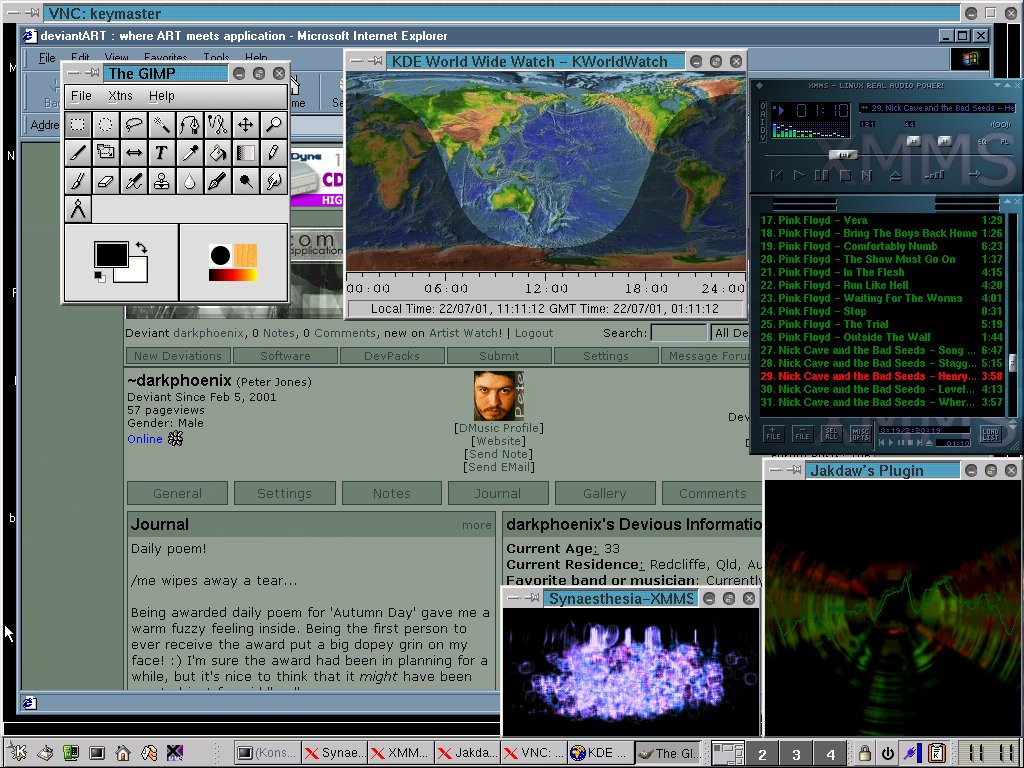Click the remove FILE button in XMMS playlist

pos(803,434)
